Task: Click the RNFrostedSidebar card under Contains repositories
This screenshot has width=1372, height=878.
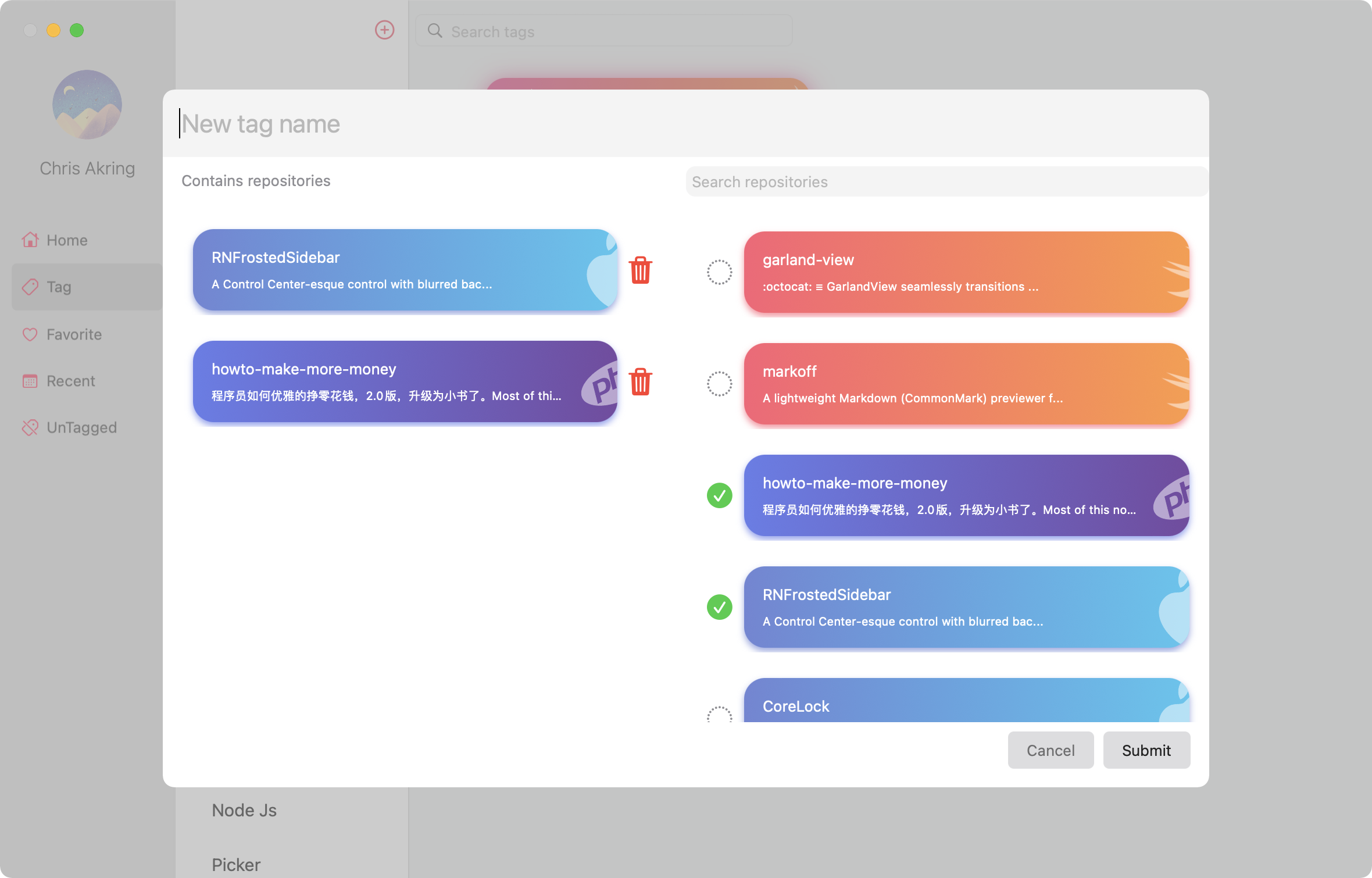Action: (405, 270)
